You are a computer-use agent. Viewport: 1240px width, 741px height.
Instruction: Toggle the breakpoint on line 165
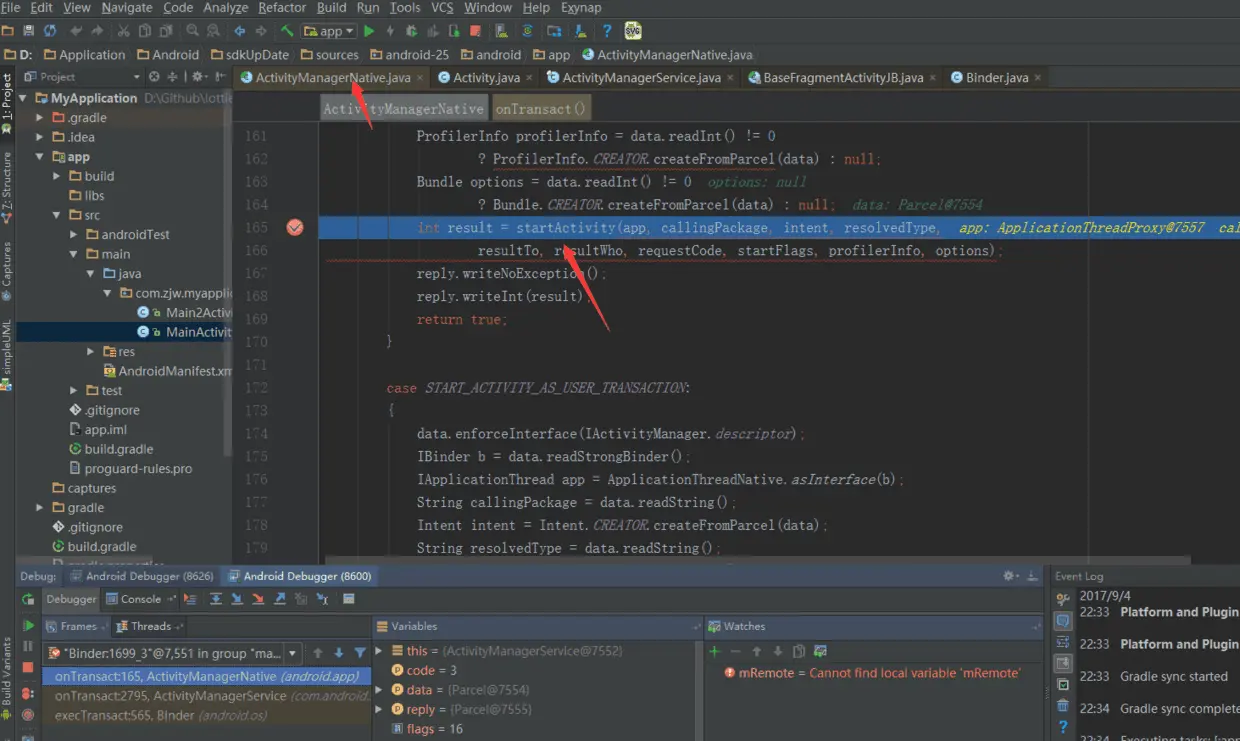[x=294, y=228]
